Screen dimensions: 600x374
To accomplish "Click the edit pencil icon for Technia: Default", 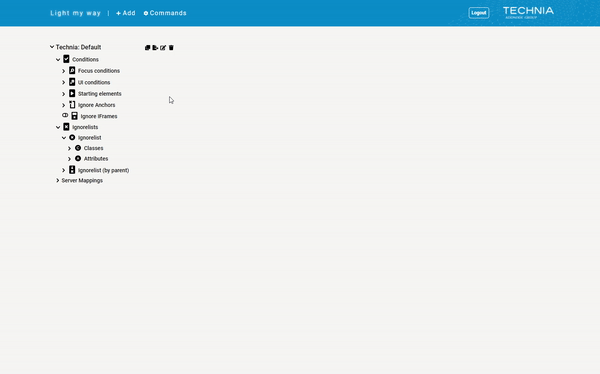I will [x=163, y=47].
